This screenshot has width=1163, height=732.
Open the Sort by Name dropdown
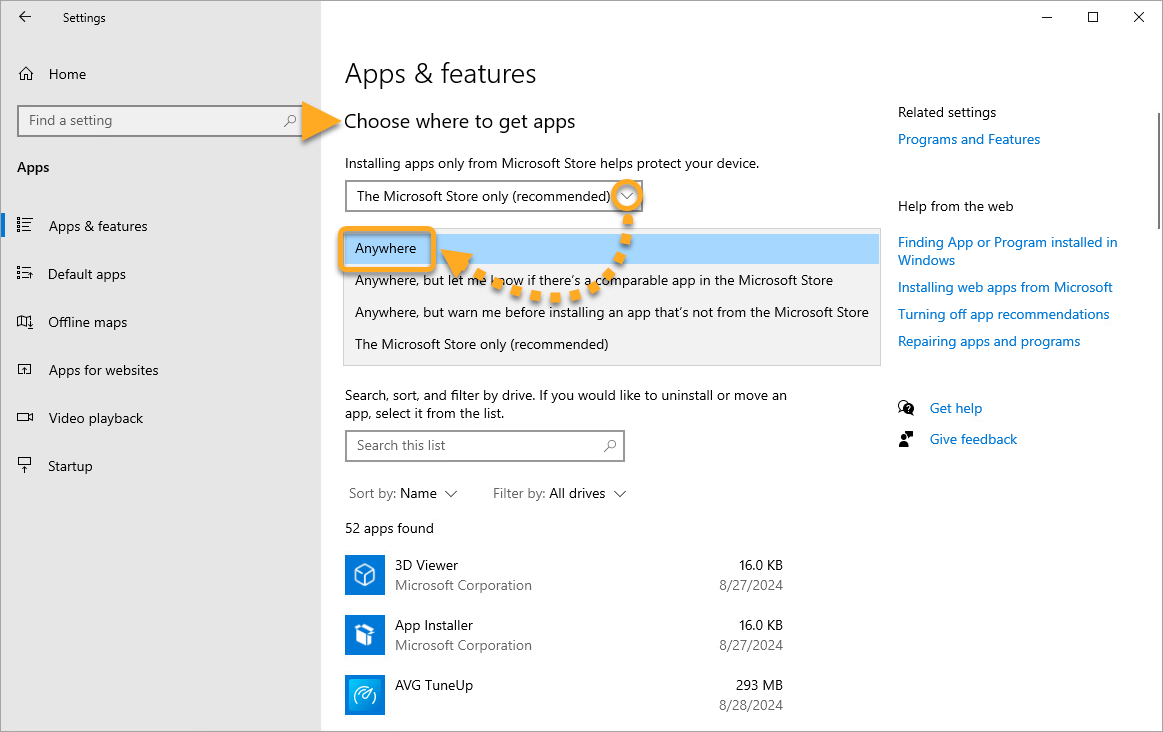(x=418, y=493)
